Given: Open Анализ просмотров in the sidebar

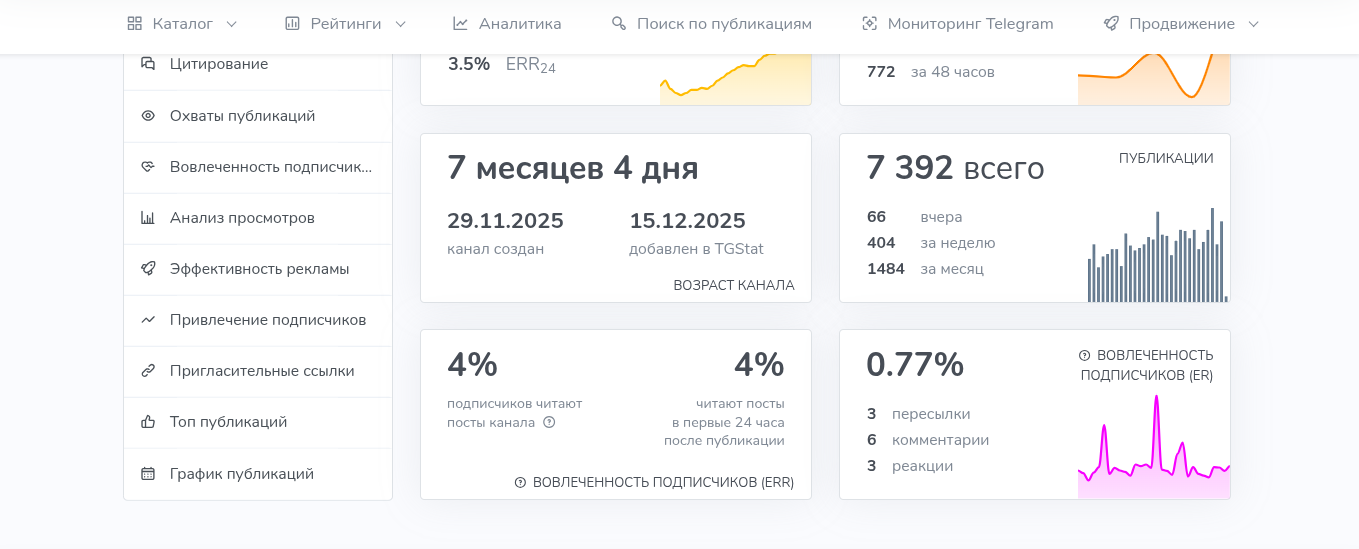Looking at the screenshot, I should pyautogui.click(x=258, y=218).
